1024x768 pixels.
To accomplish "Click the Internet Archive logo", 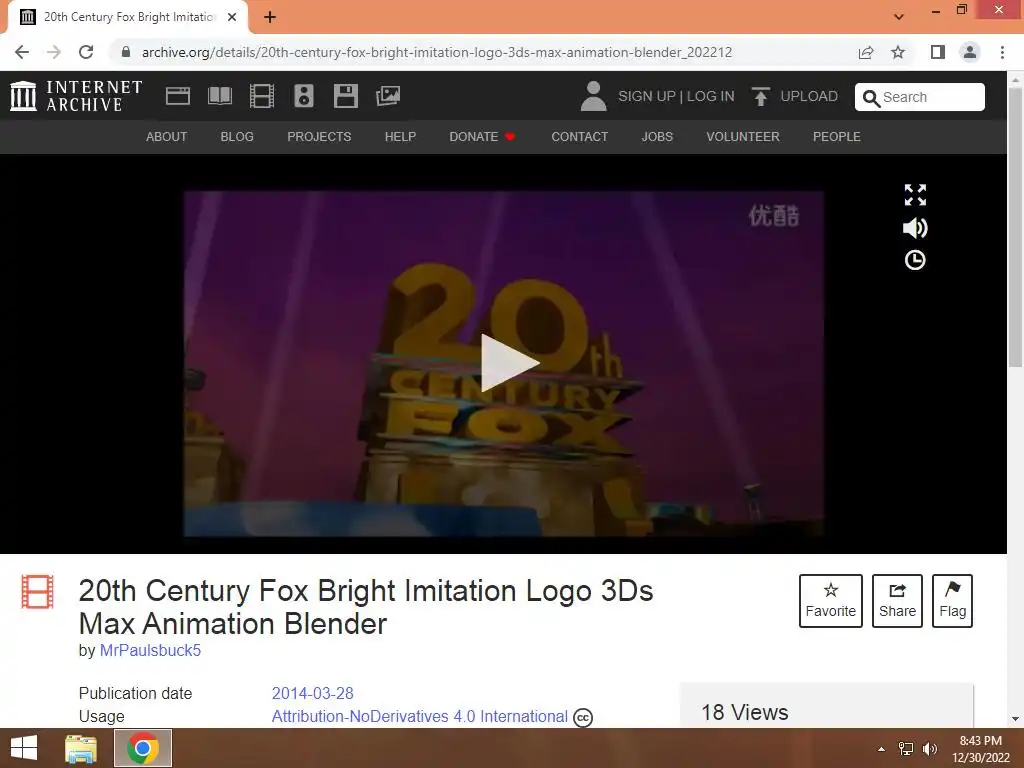I will tap(76, 96).
